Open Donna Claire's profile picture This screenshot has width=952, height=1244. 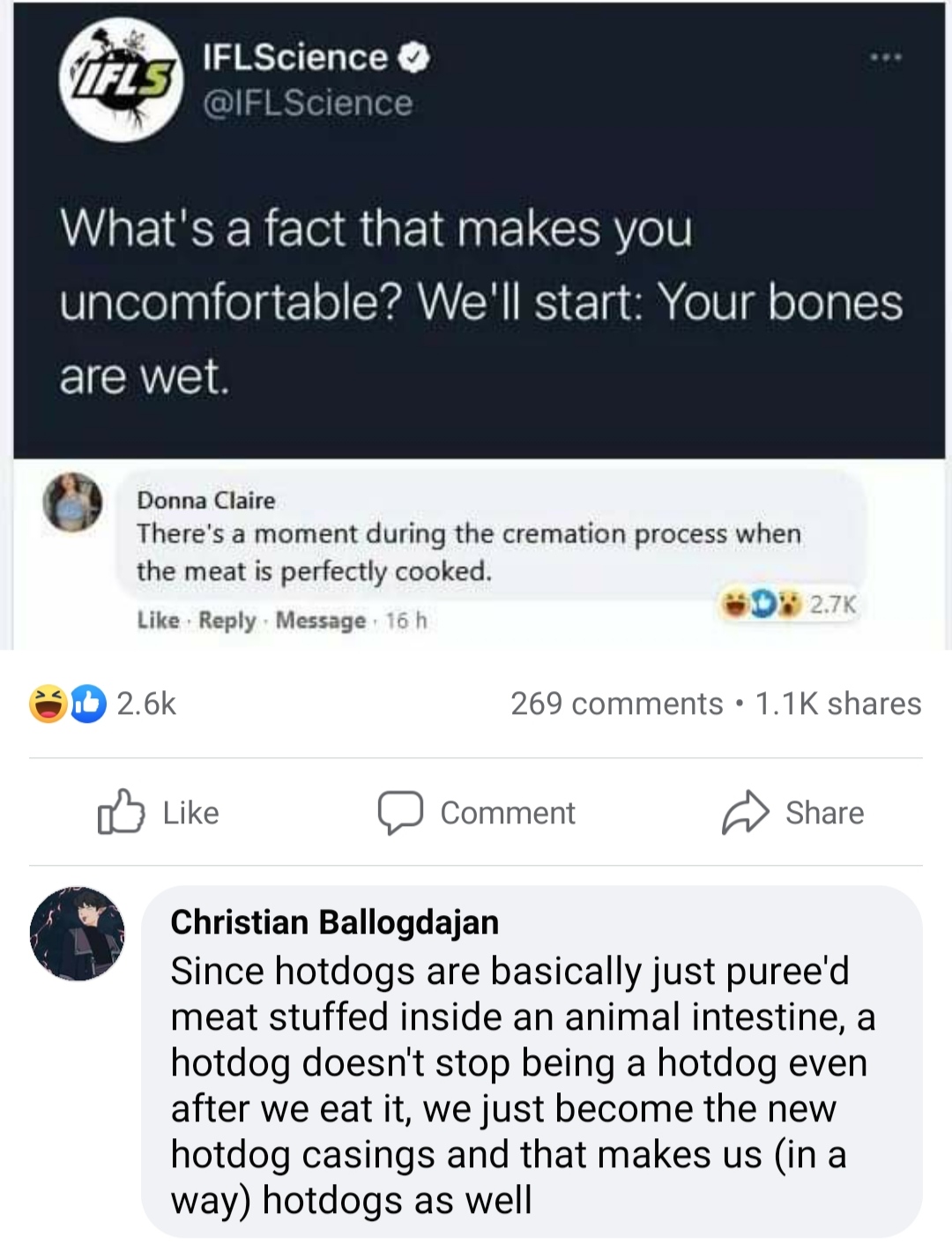point(73,502)
